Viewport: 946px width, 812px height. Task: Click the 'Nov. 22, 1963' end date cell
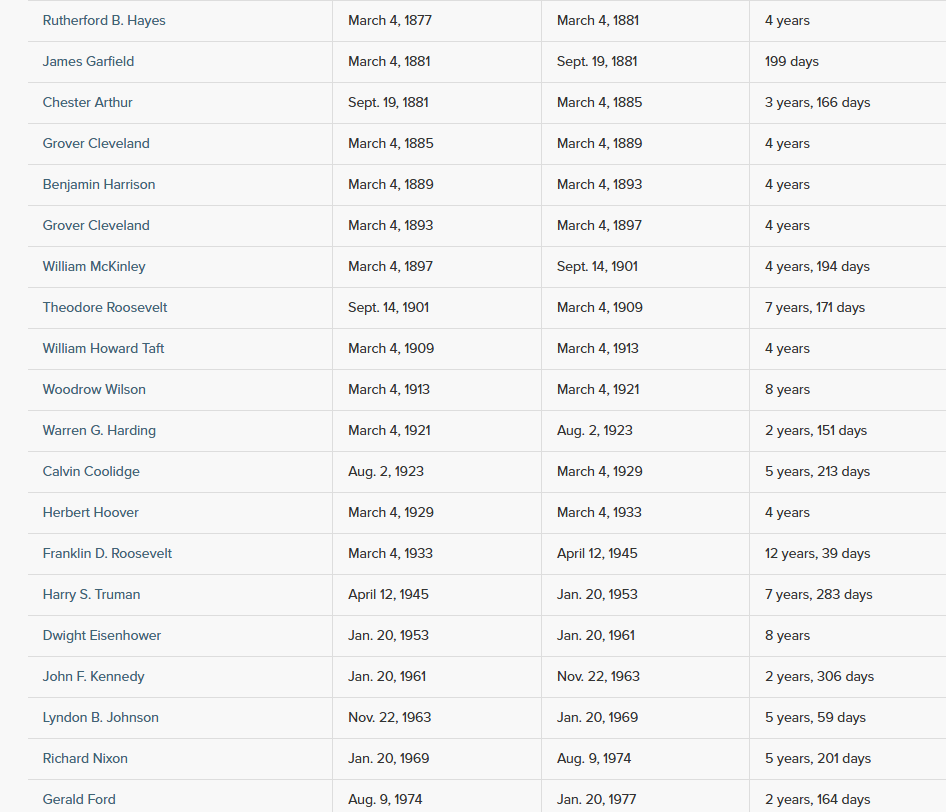(x=598, y=676)
